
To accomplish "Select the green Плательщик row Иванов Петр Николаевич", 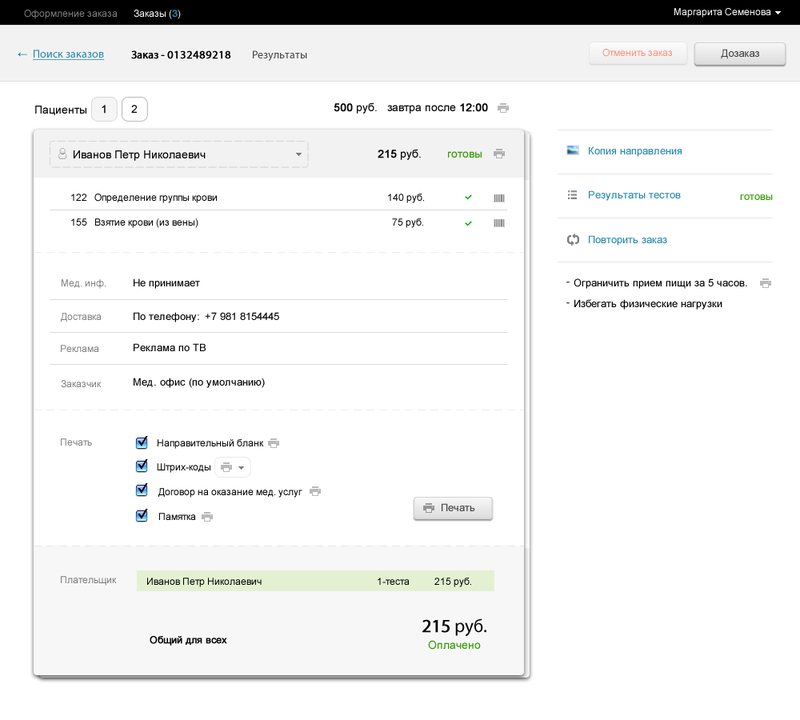I will (x=315, y=581).
